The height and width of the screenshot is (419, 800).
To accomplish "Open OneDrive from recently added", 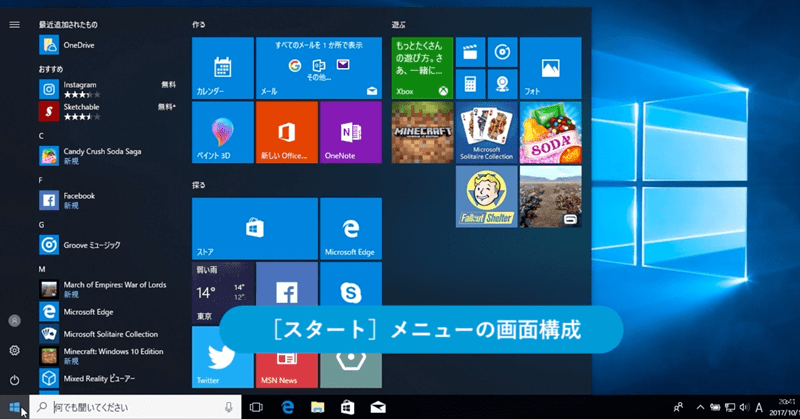I will [x=108, y=45].
